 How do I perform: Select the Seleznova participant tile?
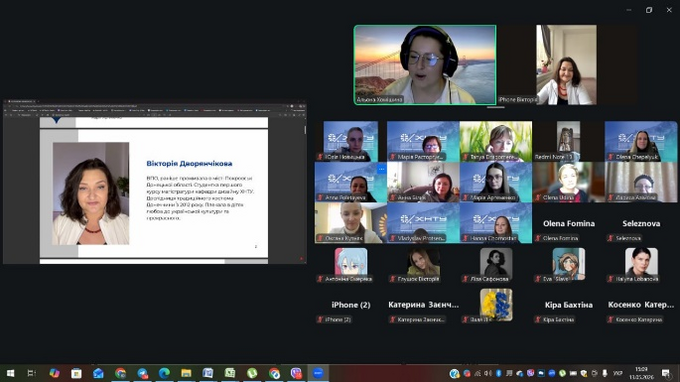[641, 223]
